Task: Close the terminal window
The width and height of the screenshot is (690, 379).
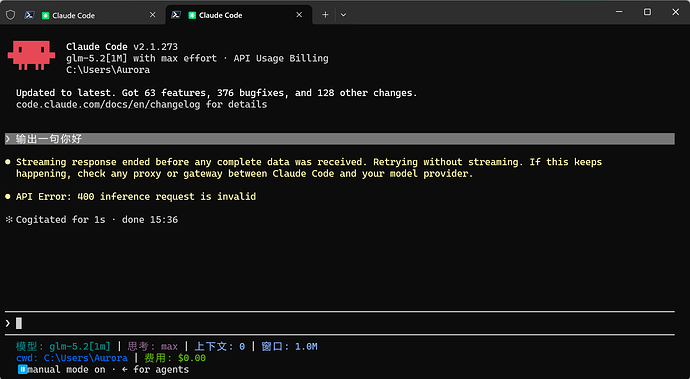Action: point(675,12)
